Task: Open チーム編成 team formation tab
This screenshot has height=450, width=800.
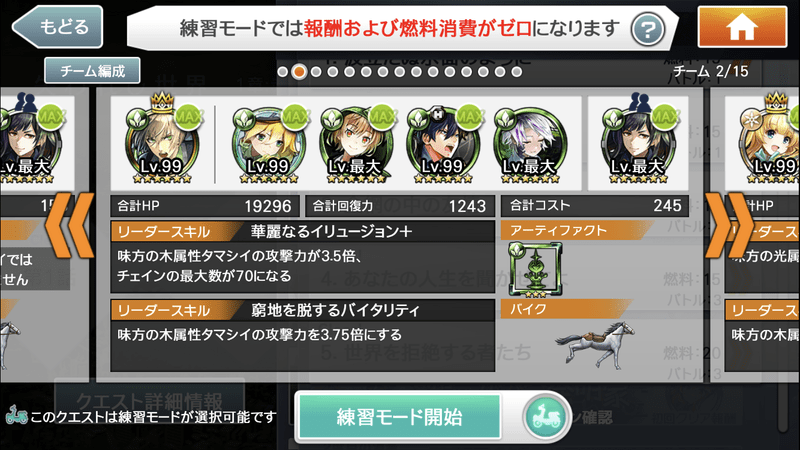Action: 92,70
